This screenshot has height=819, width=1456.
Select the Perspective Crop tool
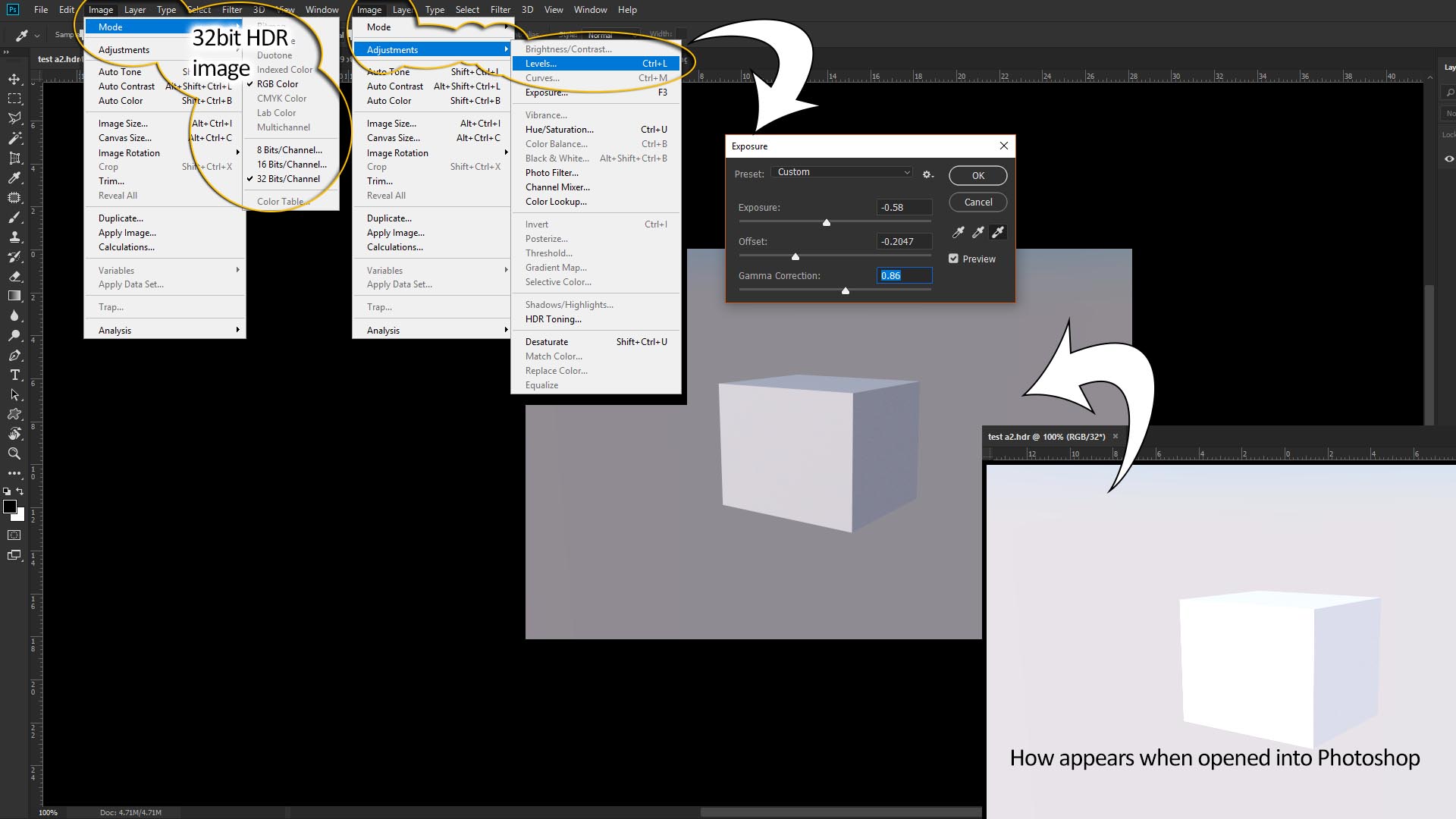click(x=14, y=158)
